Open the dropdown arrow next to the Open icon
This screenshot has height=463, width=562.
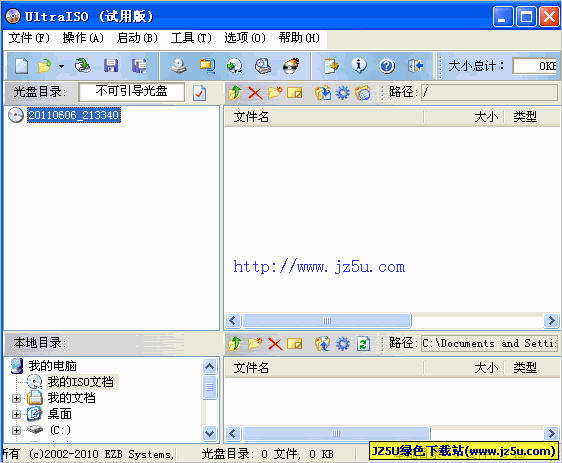point(61,66)
